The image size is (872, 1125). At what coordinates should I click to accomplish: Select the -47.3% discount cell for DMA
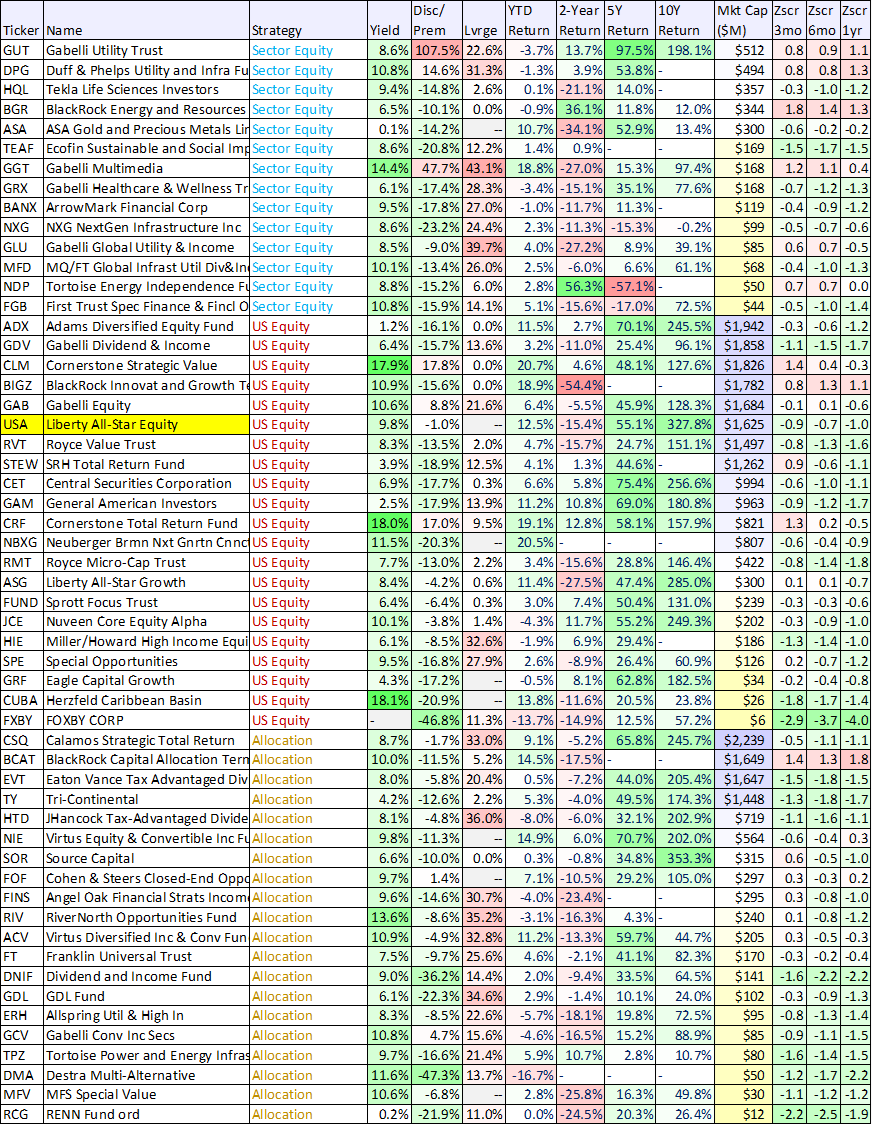[436, 1075]
